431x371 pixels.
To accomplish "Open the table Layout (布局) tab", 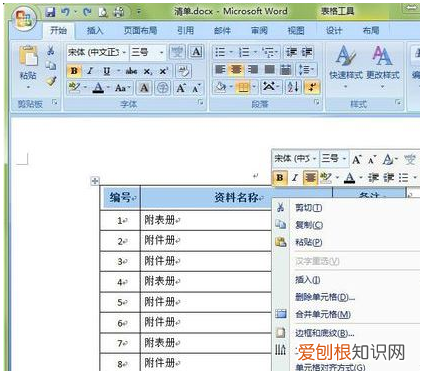I will tap(371, 31).
